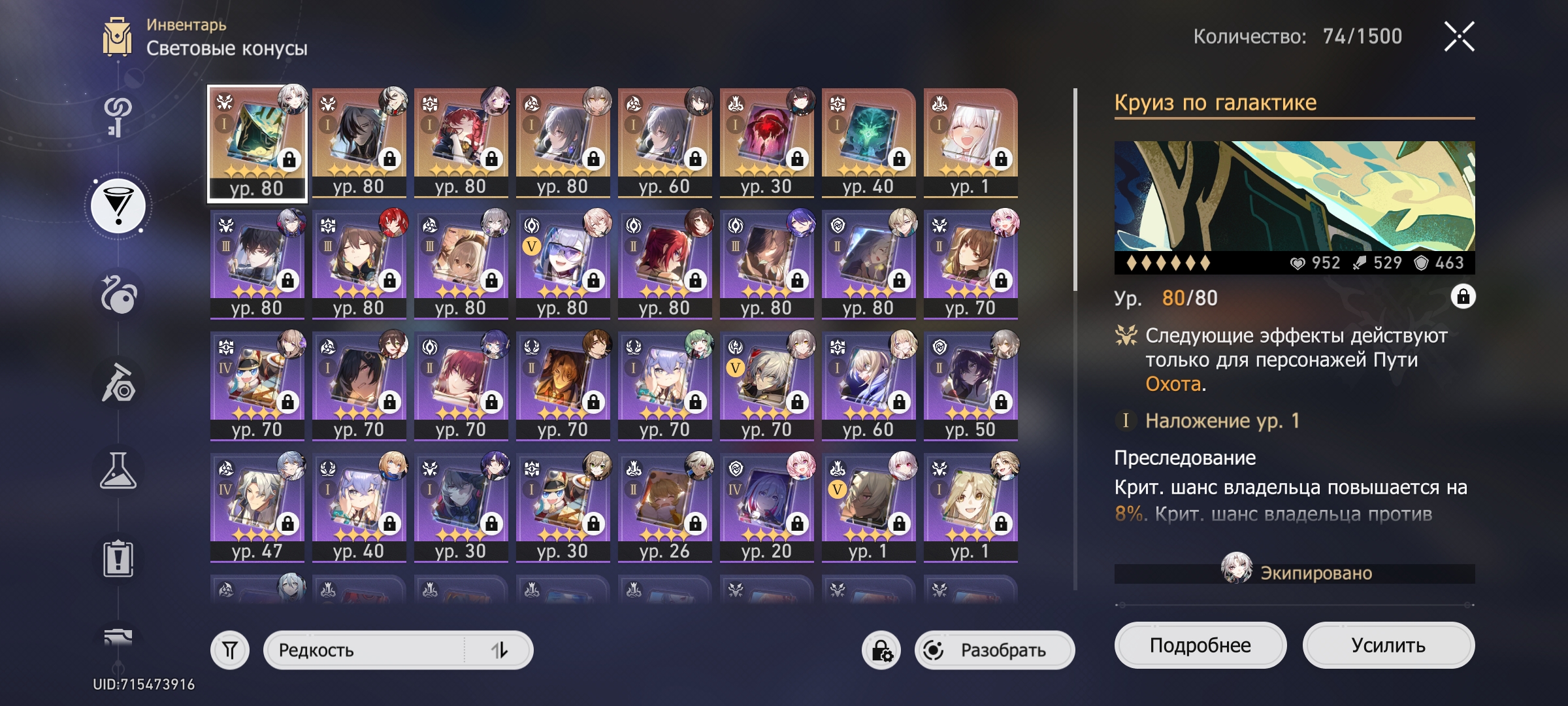Select the level 60 five-star light cone
This screenshot has height=706, width=1568.
pos(664,142)
